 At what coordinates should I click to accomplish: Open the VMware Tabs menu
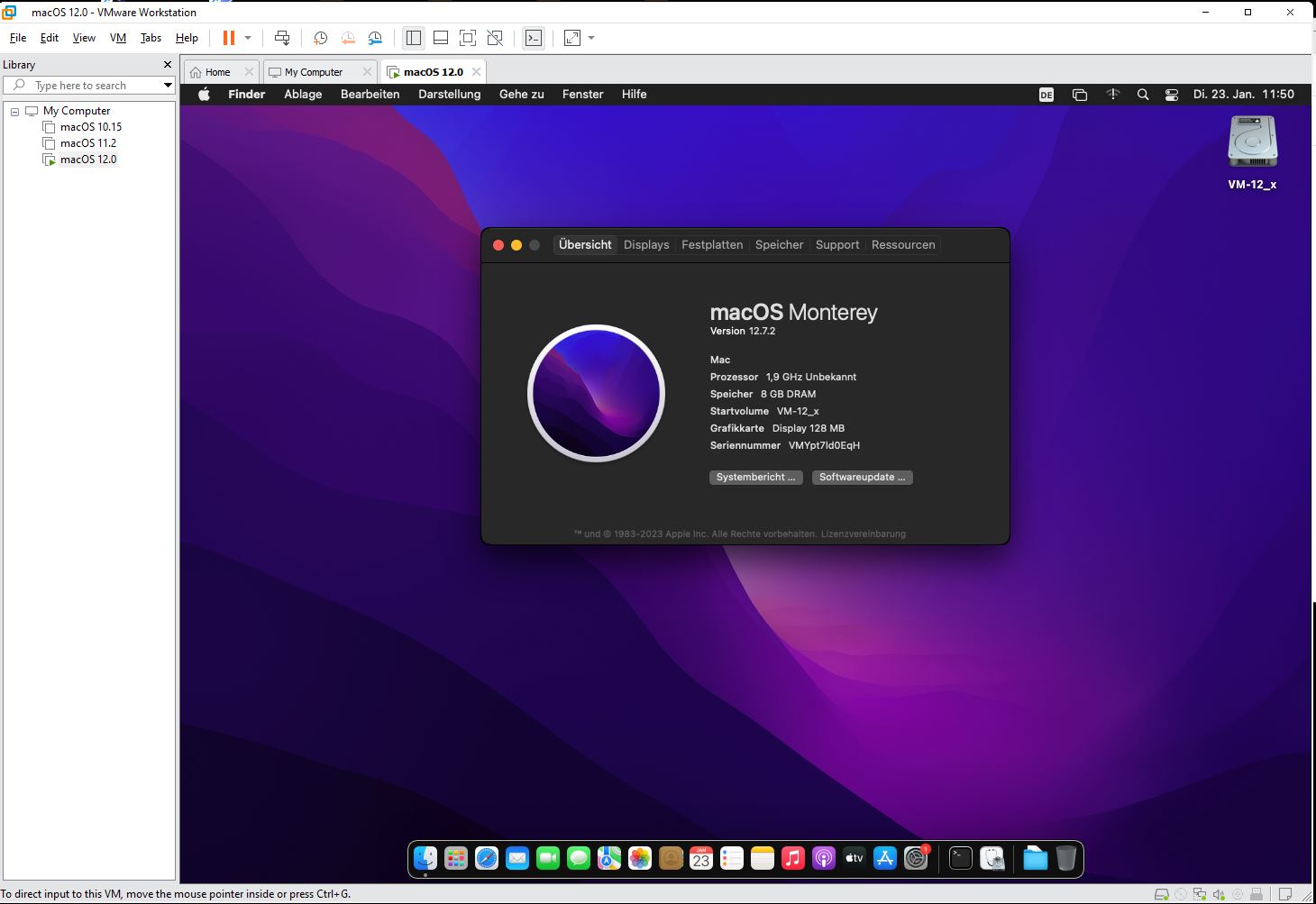click(x=151, y=38)
